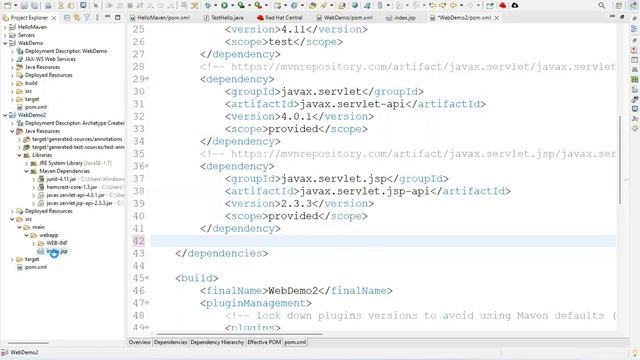This screenshot has height=360, width=640.
Task: Select Deployment Descriptor: WebDemo
Action: [66, 51]
